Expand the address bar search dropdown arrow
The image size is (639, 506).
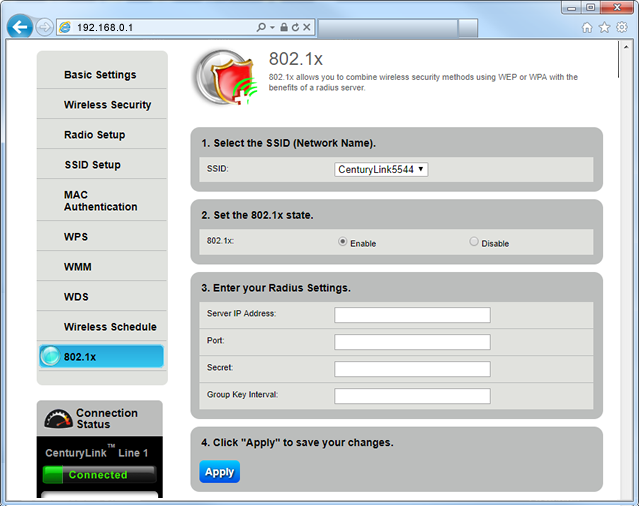273,27
